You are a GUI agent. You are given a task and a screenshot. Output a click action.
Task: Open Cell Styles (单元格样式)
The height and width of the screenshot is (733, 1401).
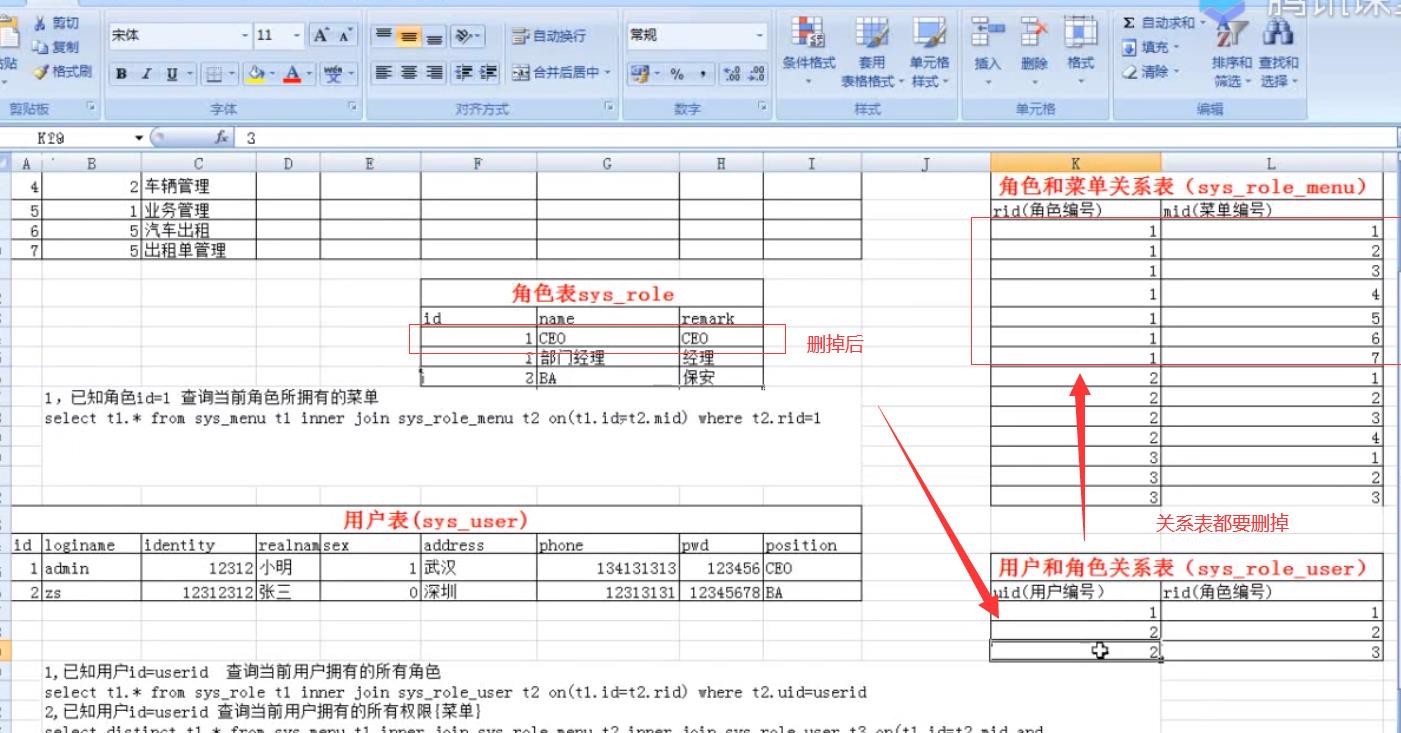tap(929, 50)
